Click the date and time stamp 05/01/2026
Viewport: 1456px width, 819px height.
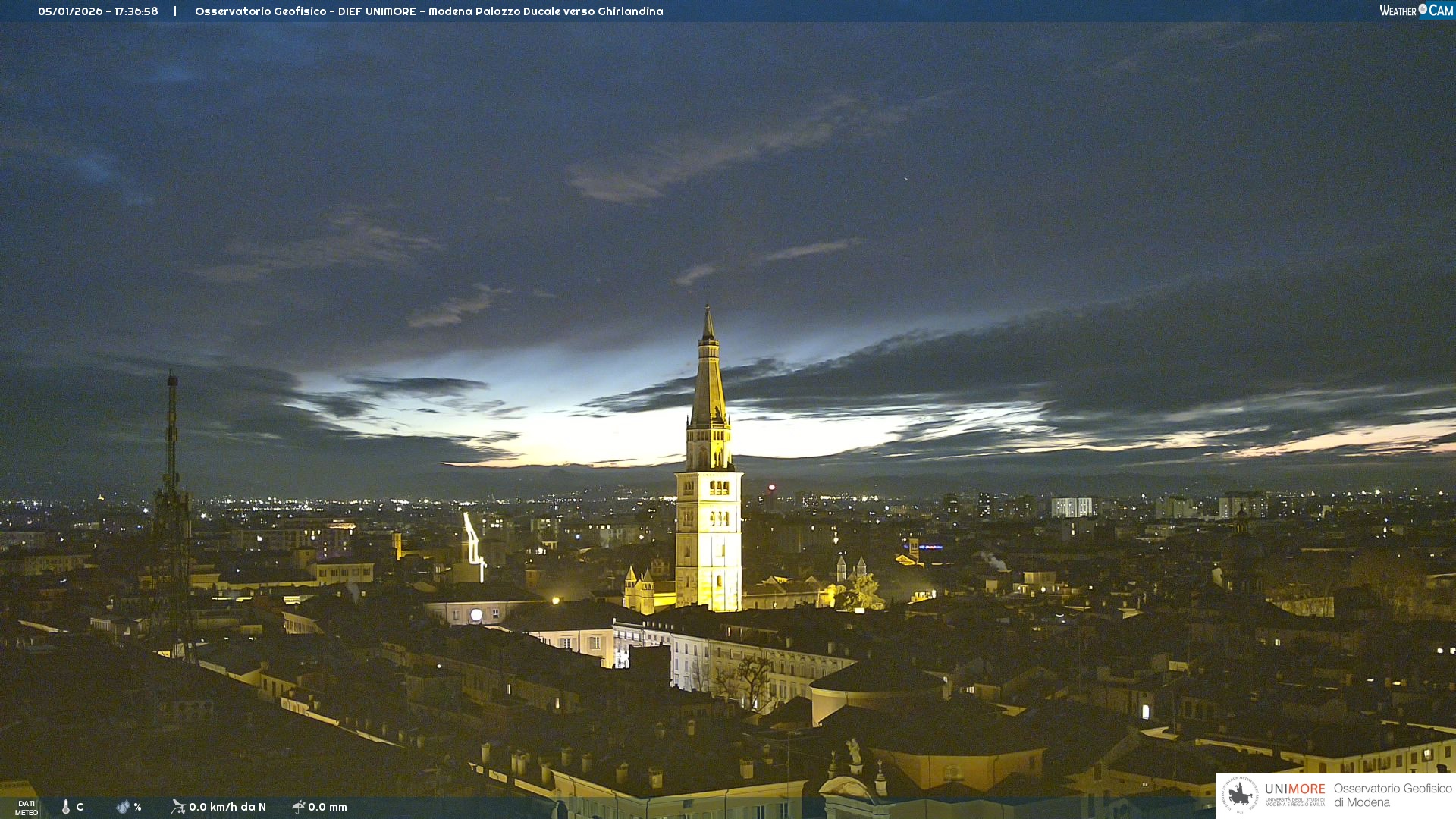(98, 11)
